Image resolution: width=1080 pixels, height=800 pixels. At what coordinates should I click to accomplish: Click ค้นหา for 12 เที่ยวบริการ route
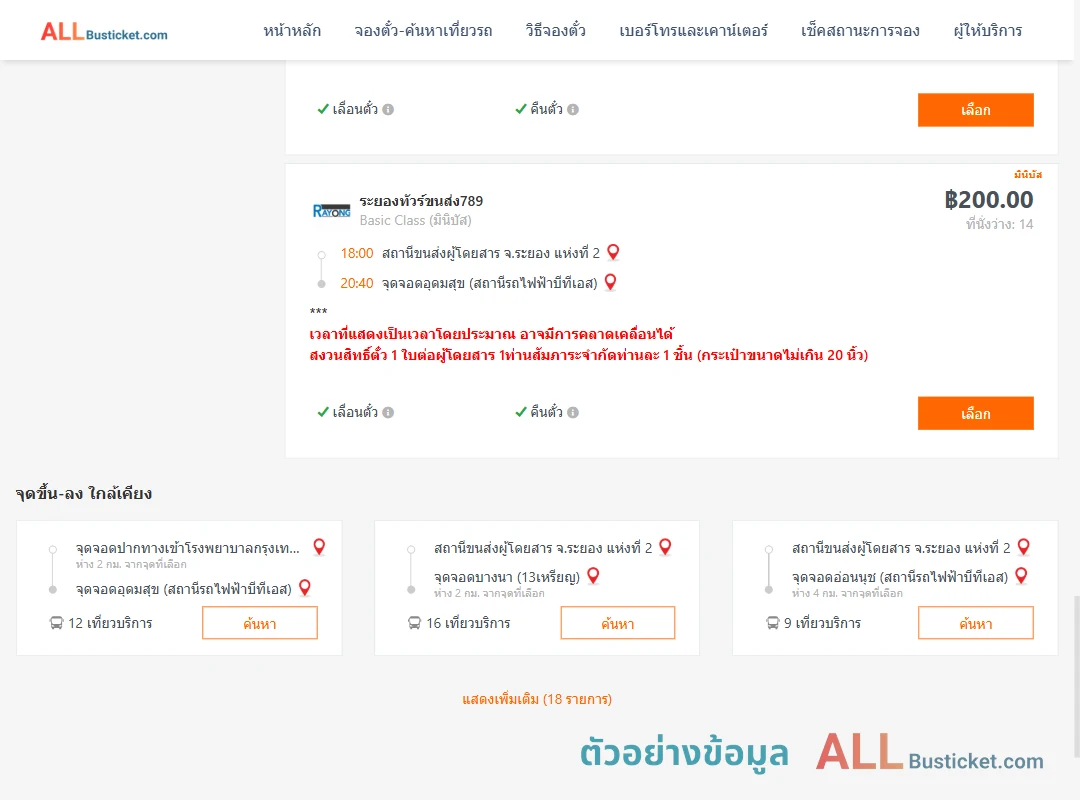260,623
